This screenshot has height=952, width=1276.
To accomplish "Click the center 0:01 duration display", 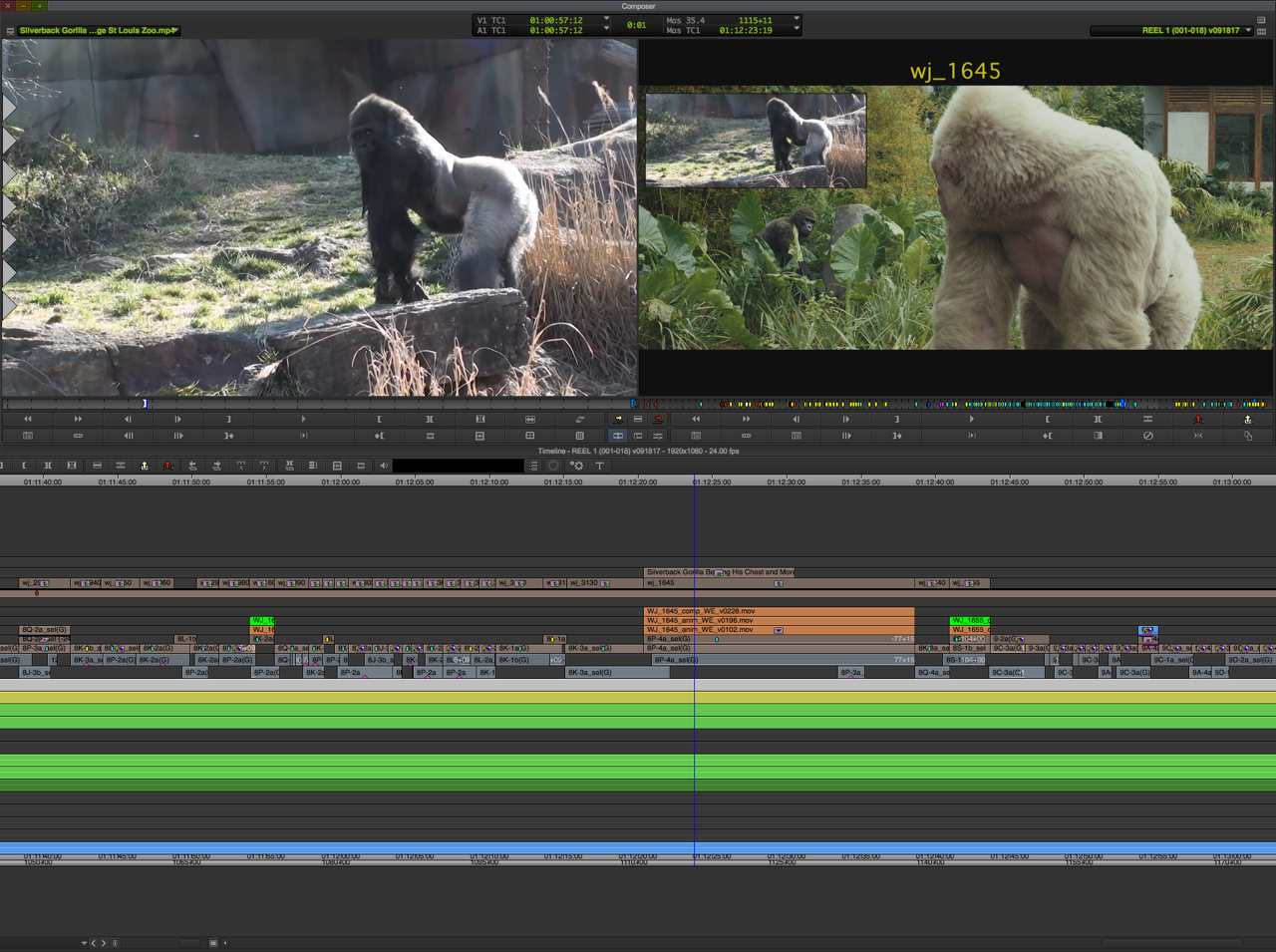I will pyautogui.click(x=637, y=25).
